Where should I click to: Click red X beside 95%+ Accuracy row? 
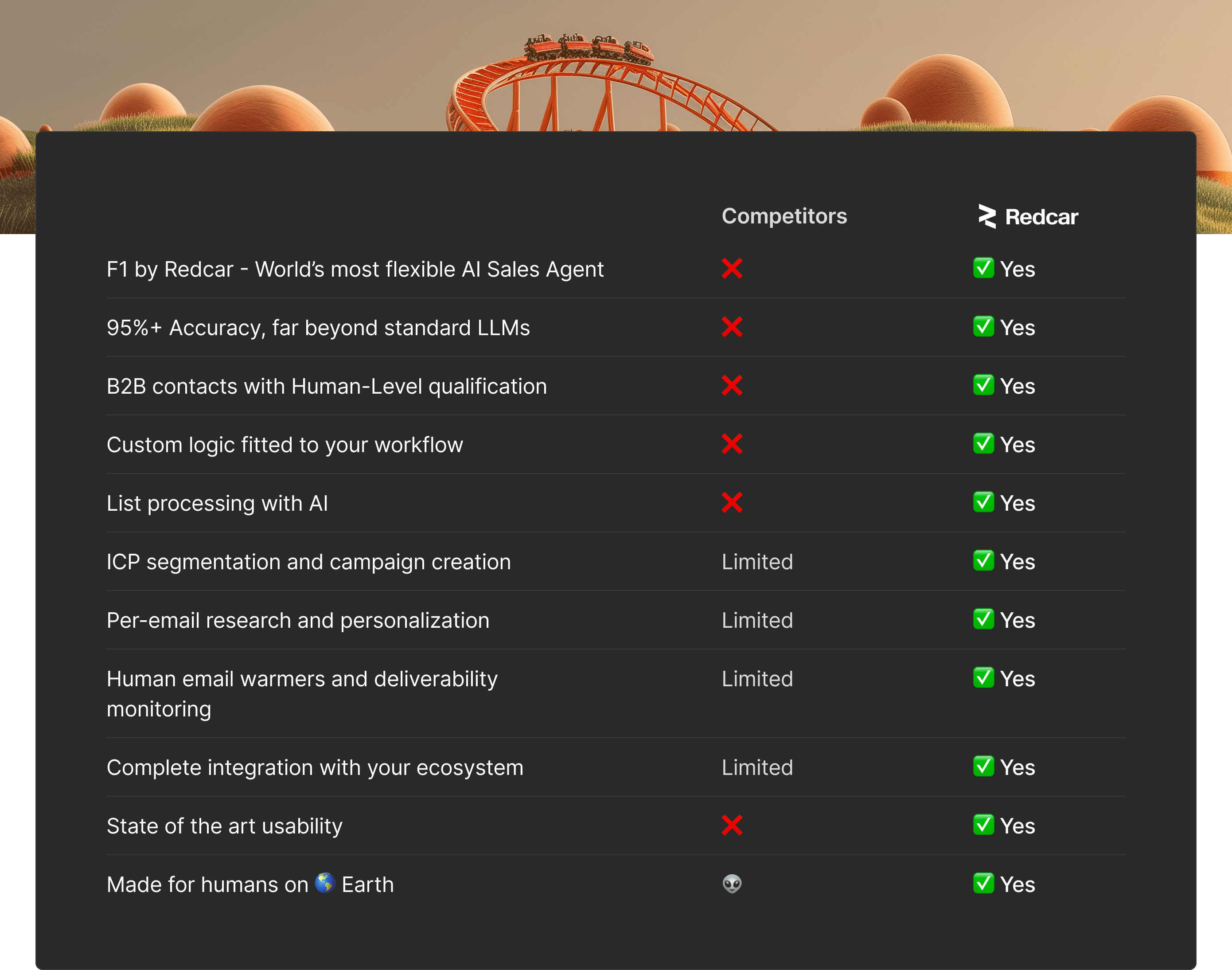tap(732, 327)
